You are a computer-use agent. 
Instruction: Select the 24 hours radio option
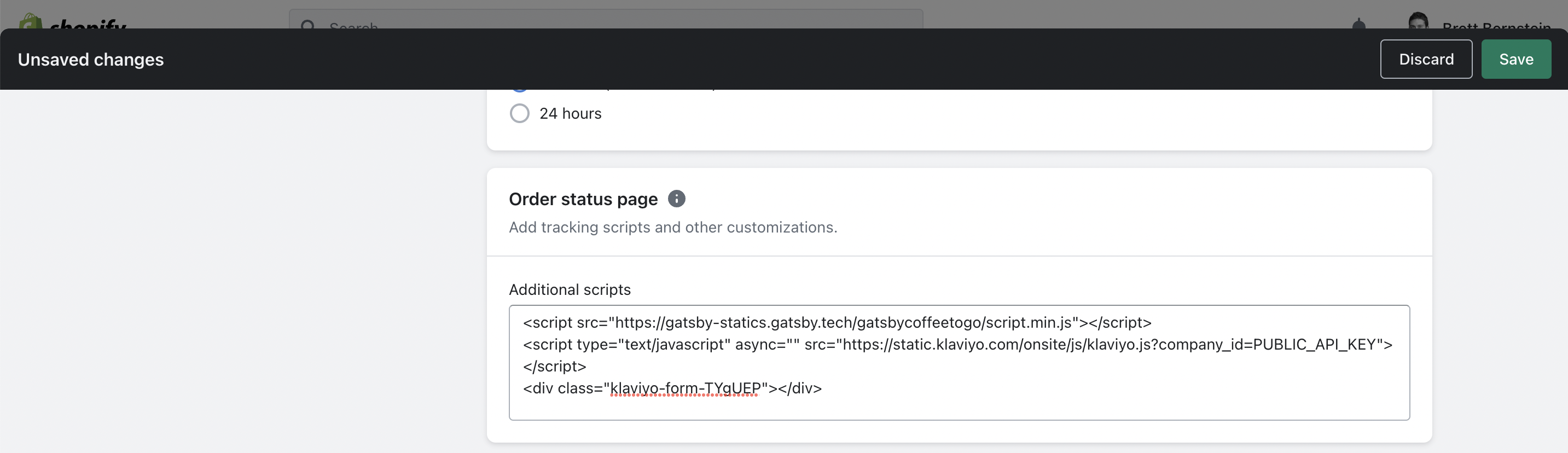point(519,113)
